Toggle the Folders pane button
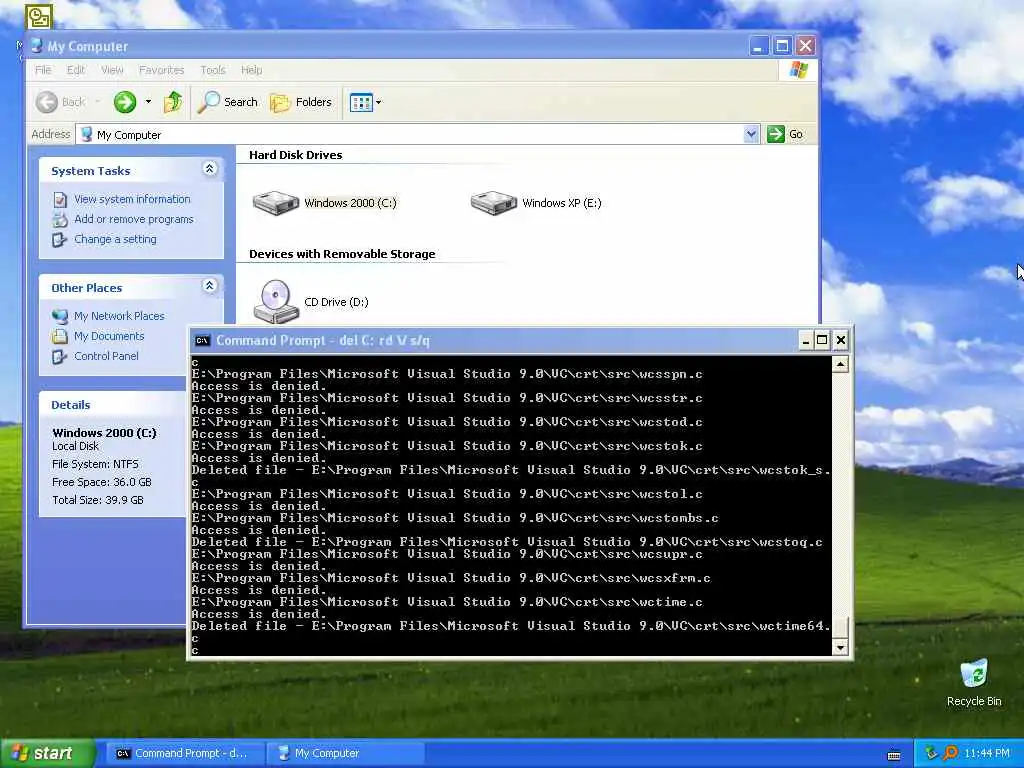 [x=301, y=102]
